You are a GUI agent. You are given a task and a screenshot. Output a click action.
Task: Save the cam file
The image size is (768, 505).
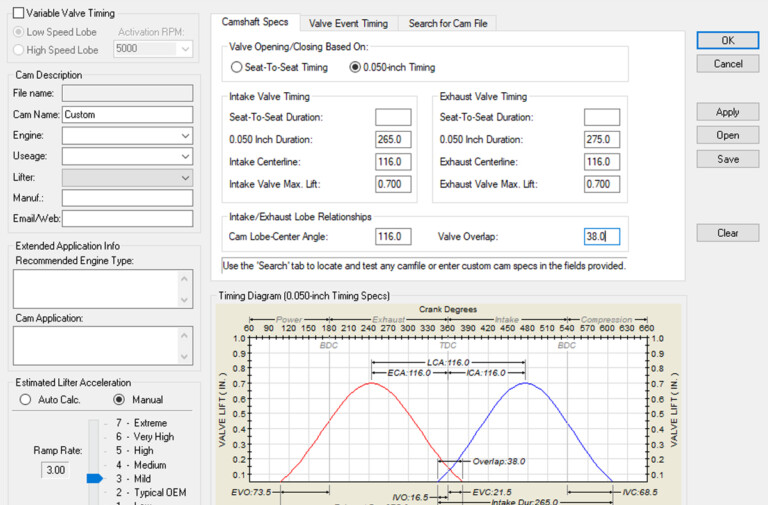click(728, 159)
